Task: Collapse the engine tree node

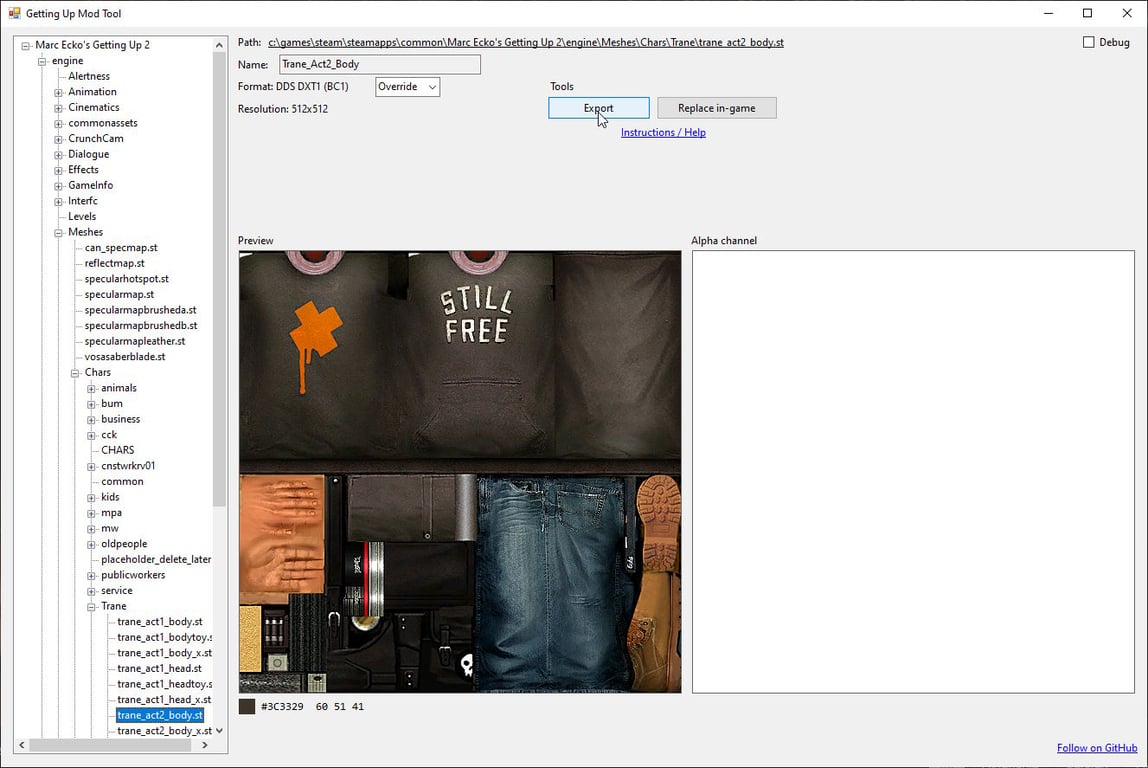Action: pyautogui.click(x=42, y=61)
